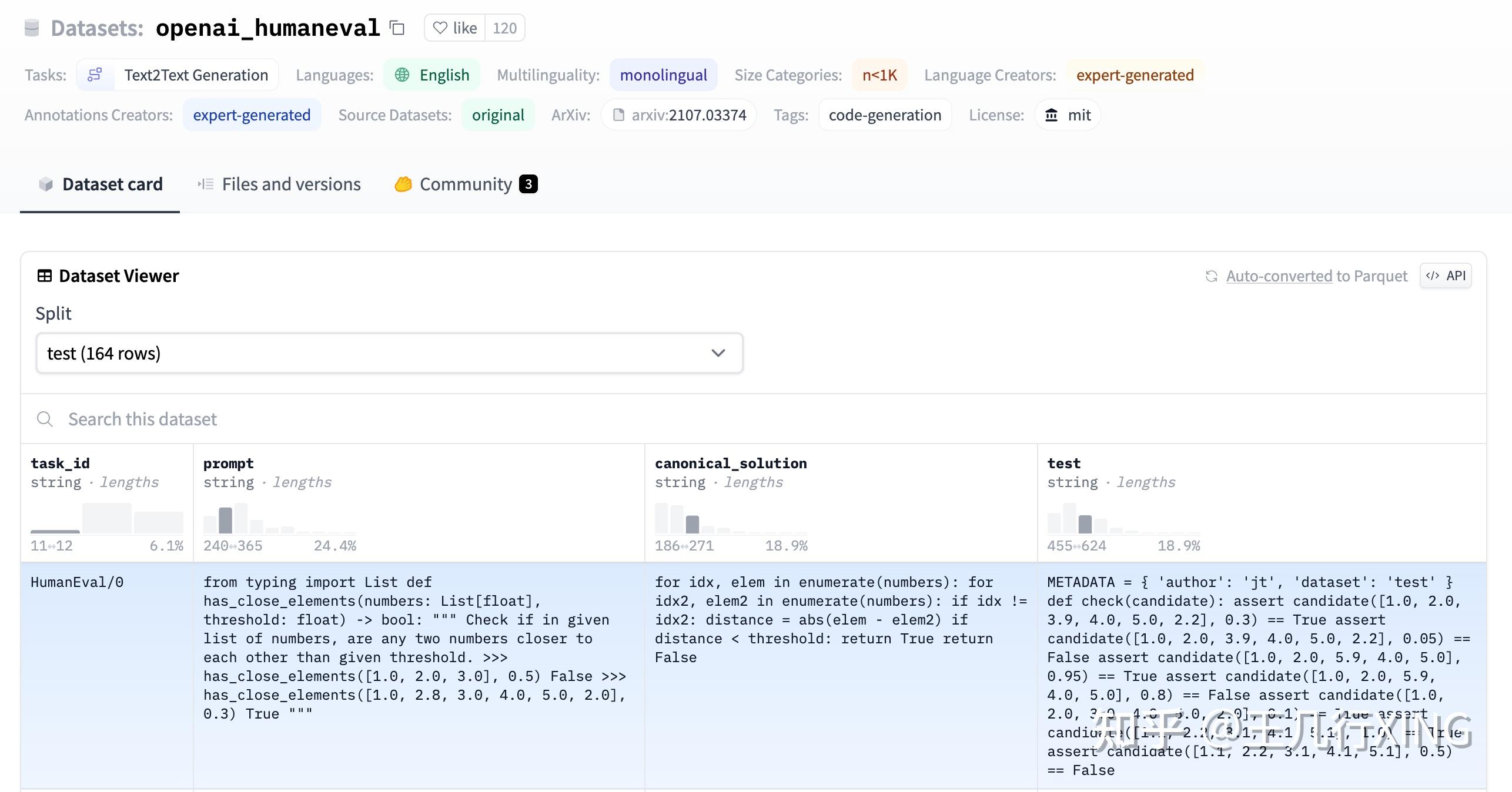Click the code-generation tag

point(885,115)
